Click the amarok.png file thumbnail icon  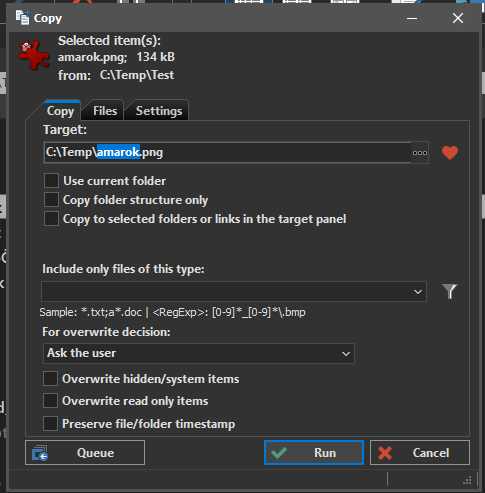point(34,55)
